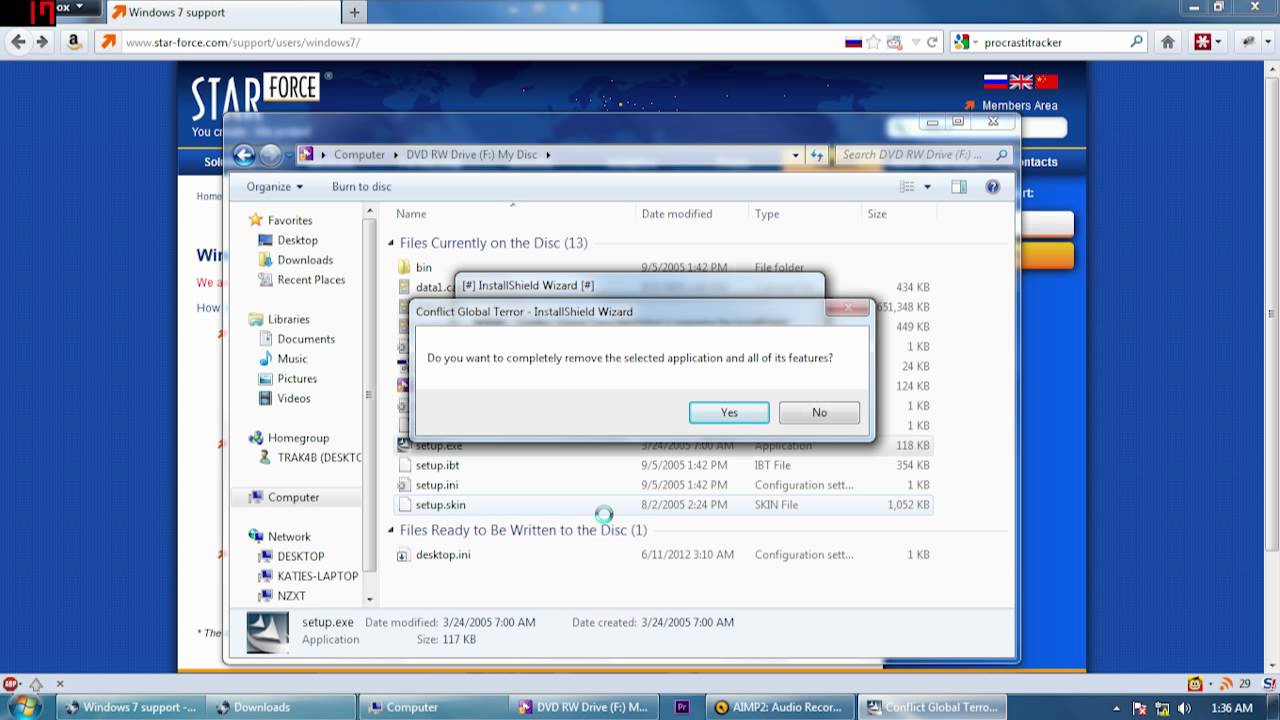Click the Explorer forward arrow button
This screenshot has height=720, width=1280.
click(x=270, y=155)
